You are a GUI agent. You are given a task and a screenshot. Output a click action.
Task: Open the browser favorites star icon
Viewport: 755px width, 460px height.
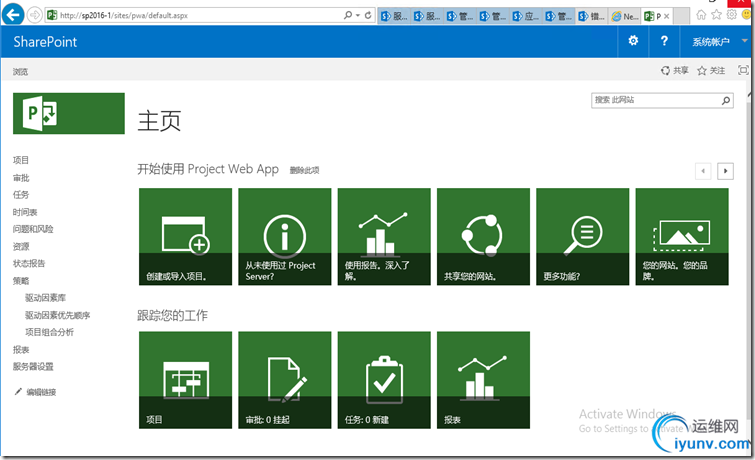716,15
